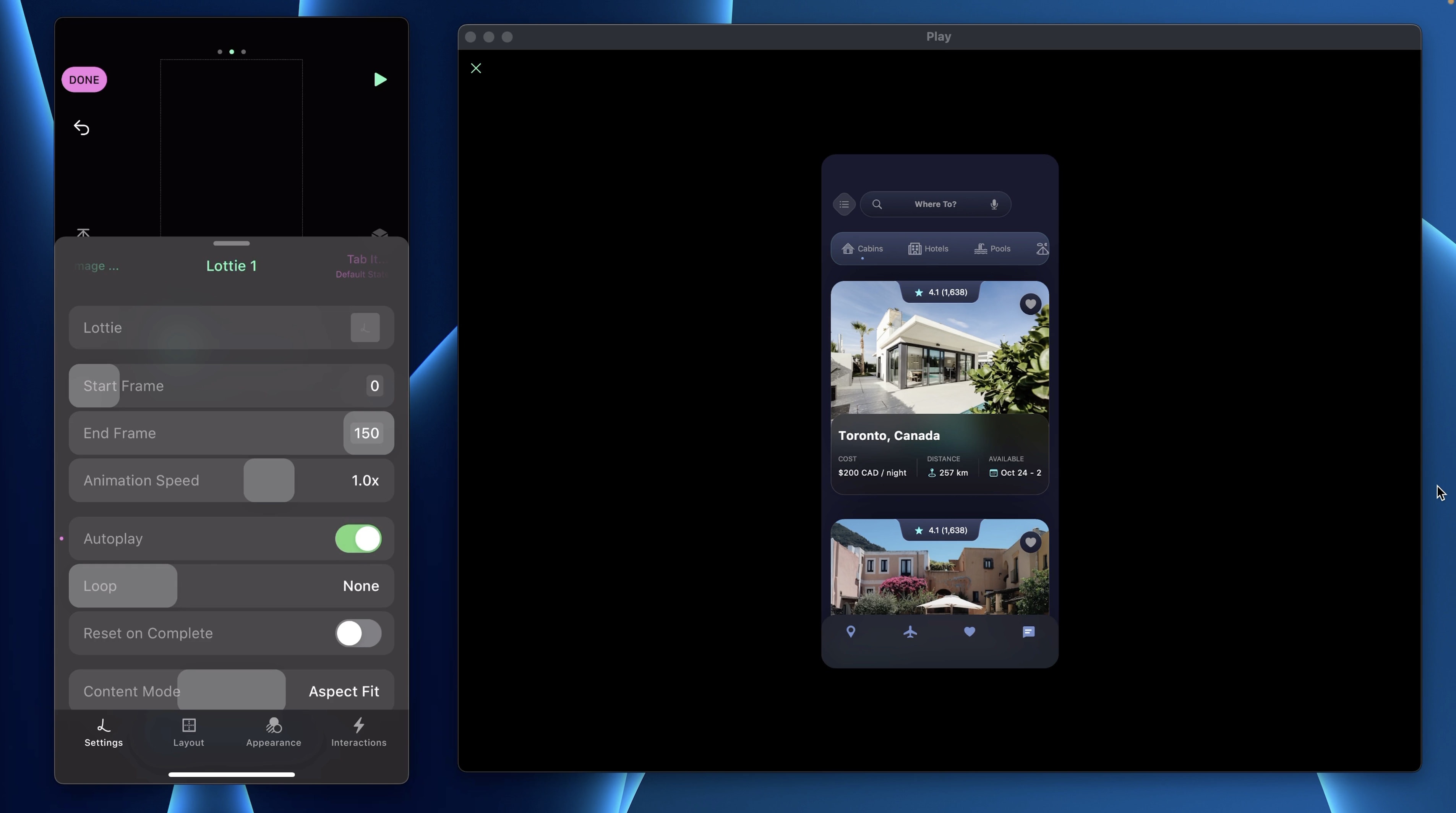Click the list menu icon beside search
Viewport: 1456px width, 813px height.
point(844,204)
